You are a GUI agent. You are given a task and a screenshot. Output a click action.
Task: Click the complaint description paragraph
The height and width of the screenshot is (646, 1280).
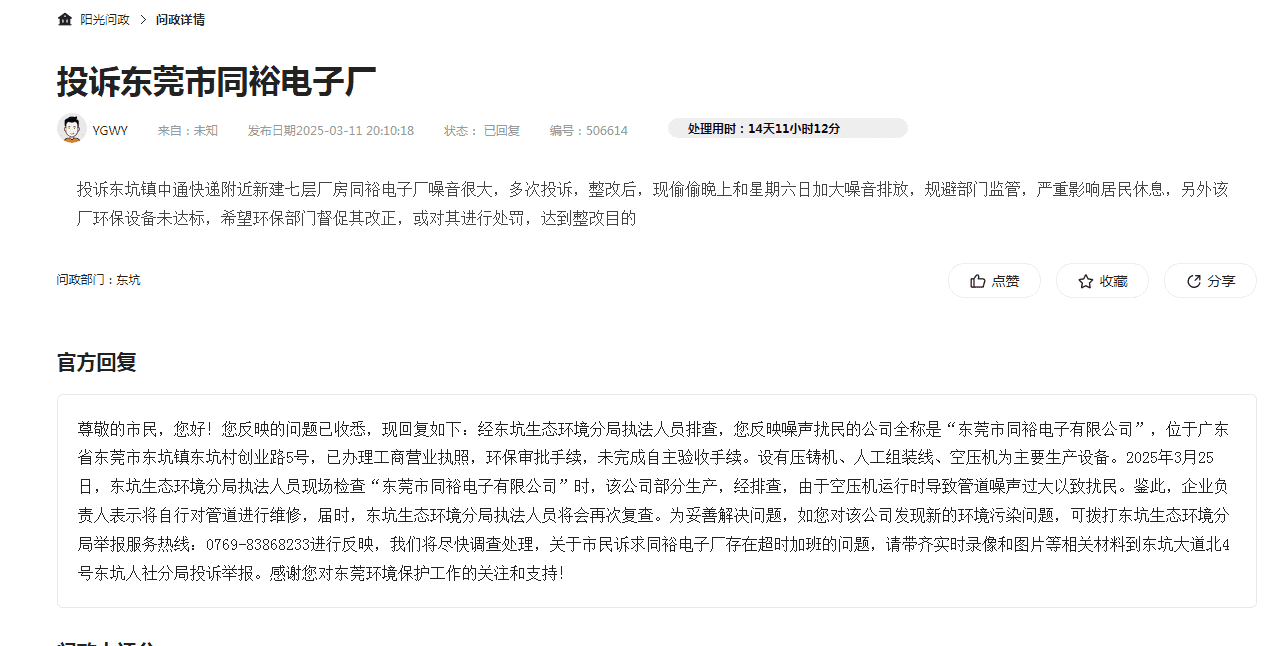(652, 203)
